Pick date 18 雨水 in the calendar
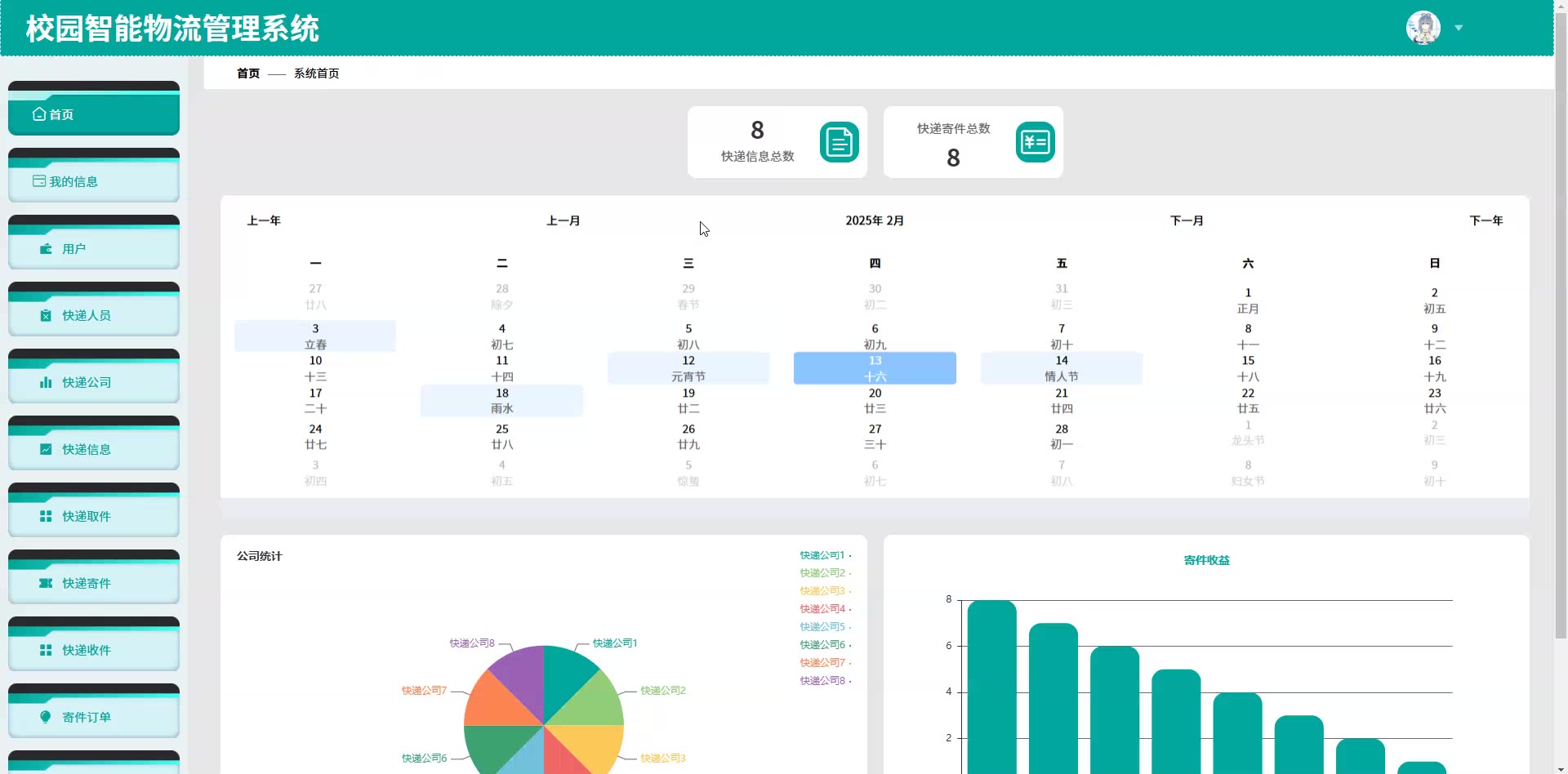Viewport: 1568px width, 774px height. pyautogui.click(x=502, y=401)
